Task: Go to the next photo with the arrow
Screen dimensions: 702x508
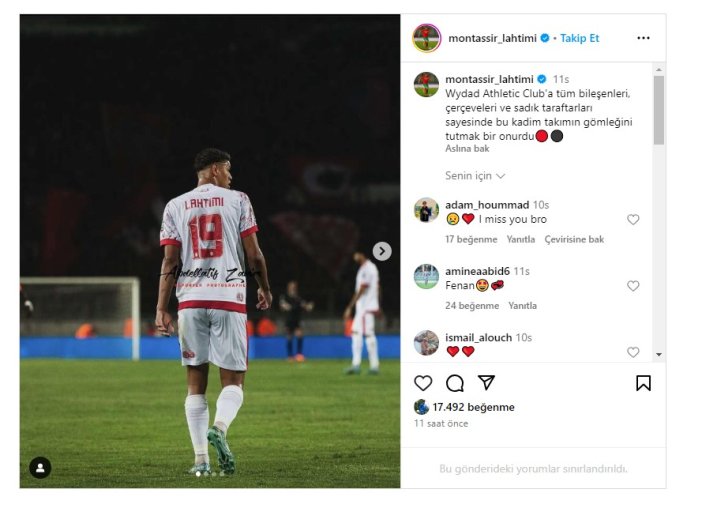Action: (382, 251)
